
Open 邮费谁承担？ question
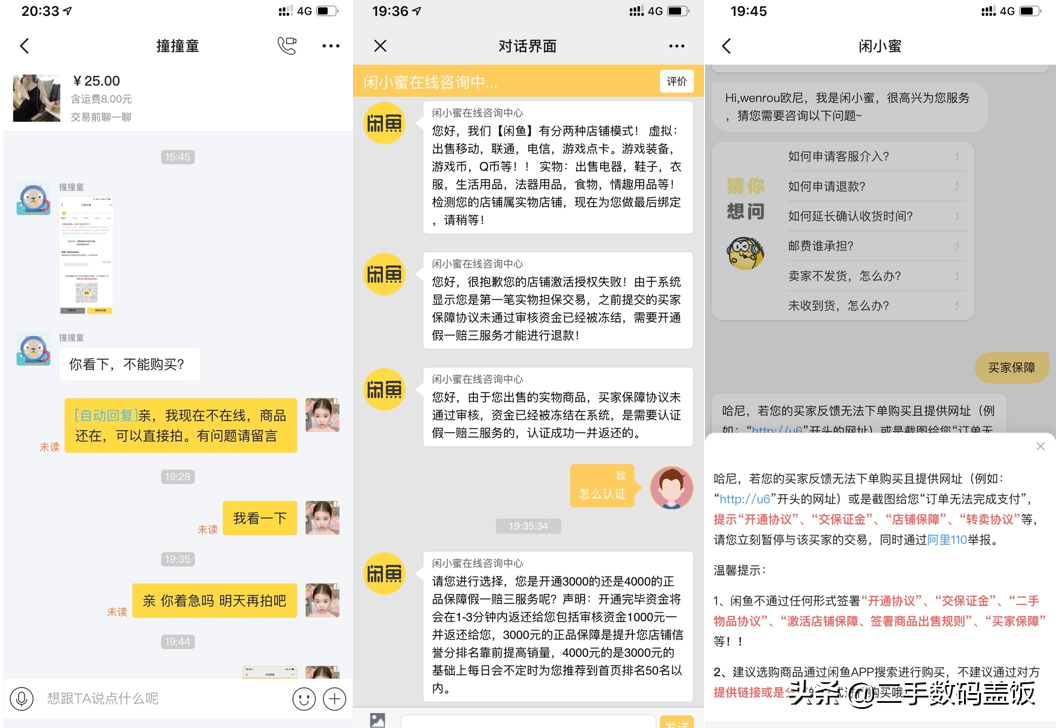(876, 246)
